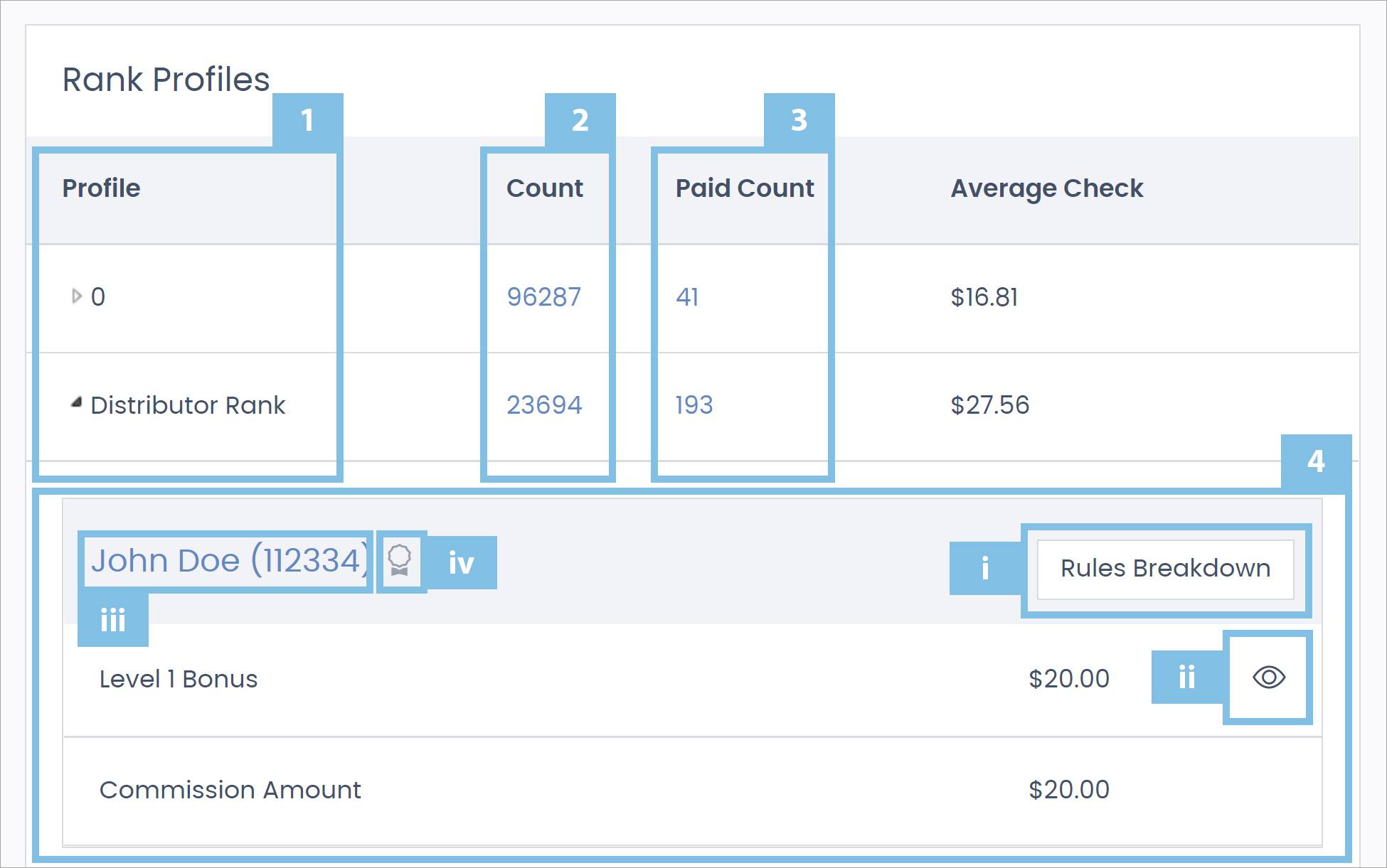Screen dimensions: 1387x868
Task: Click the rank badge icon beside John Doe
Action: 400,562
